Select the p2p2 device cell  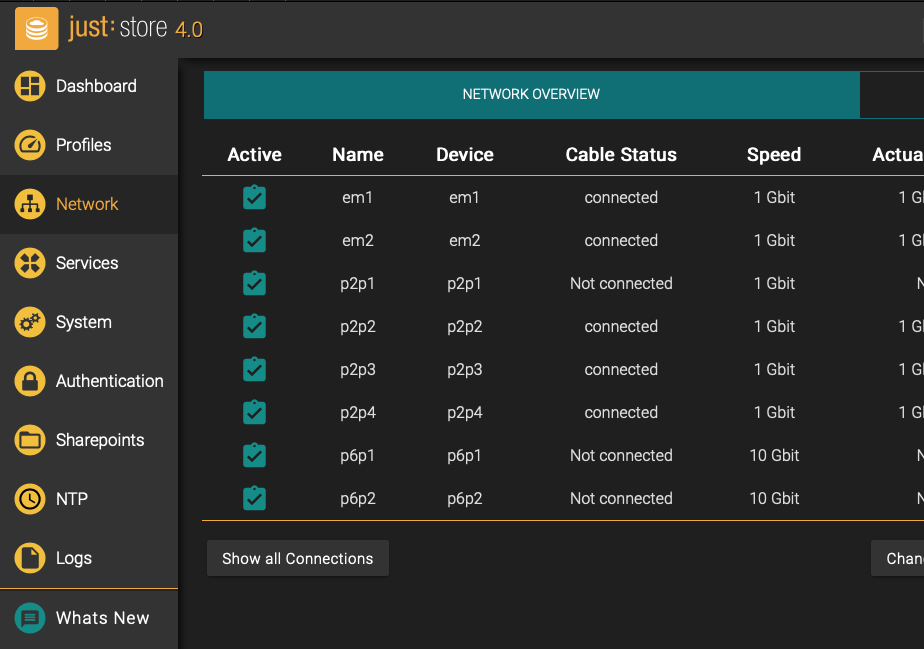pyautogui.click(x=465, y=327)
